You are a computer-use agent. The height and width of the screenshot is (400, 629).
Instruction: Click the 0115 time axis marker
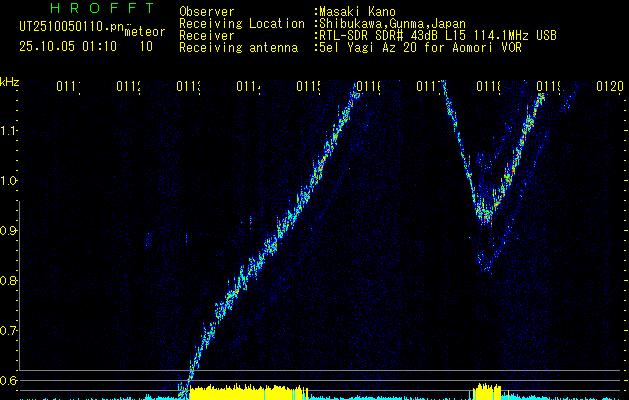point(308,87)
